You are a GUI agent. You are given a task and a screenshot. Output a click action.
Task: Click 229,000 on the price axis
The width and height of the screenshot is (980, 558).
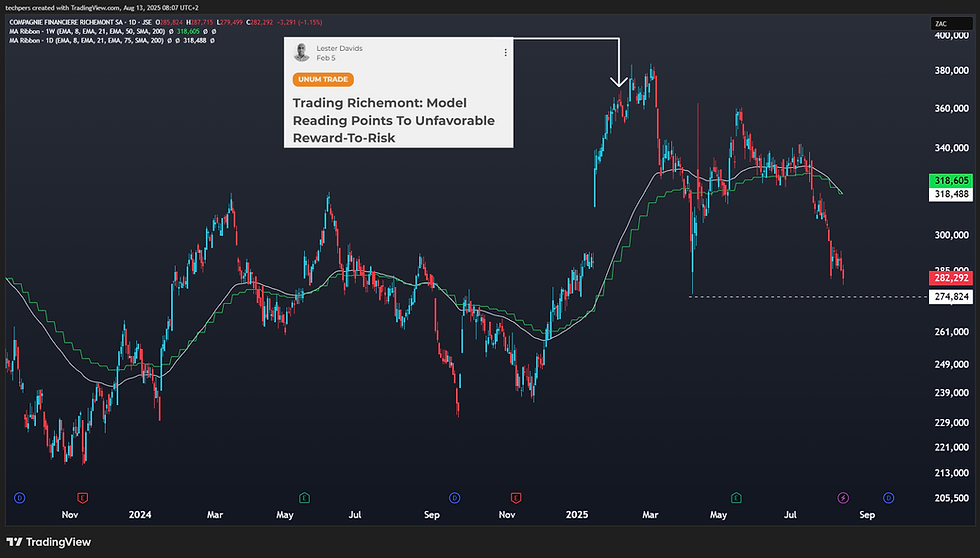point(951,423)
